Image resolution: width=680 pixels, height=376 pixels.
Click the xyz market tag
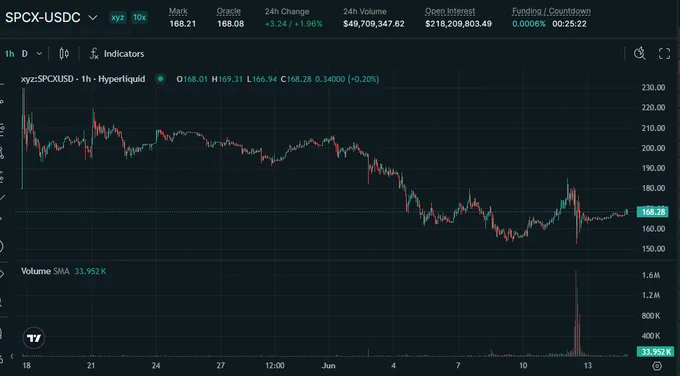(x=118, y=18)
